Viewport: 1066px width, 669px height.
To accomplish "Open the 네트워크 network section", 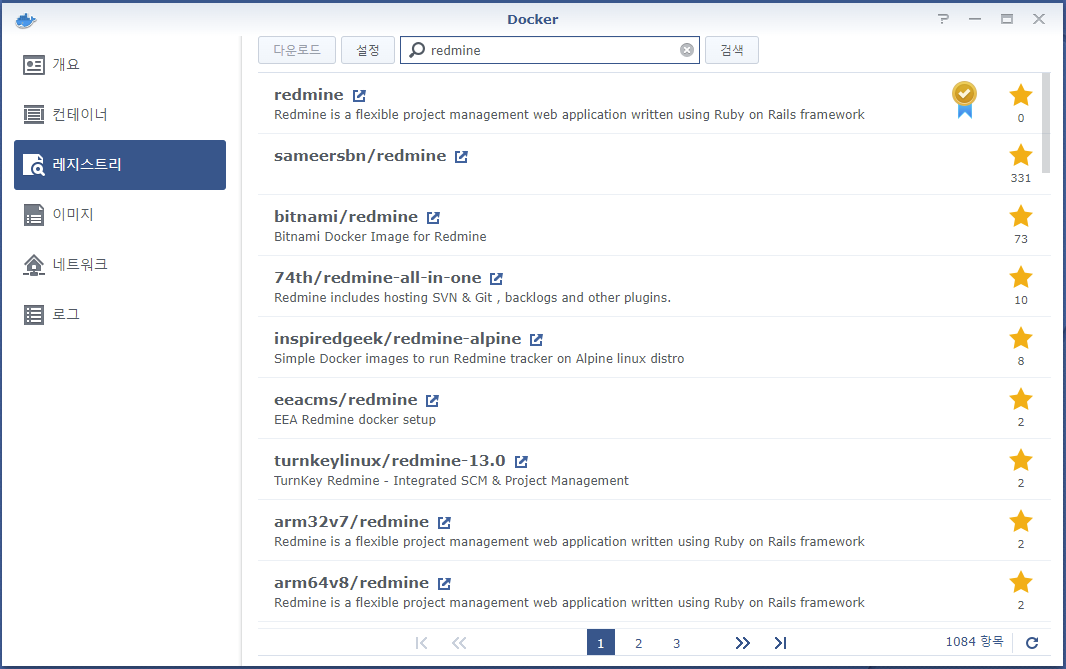I will 120,264.
